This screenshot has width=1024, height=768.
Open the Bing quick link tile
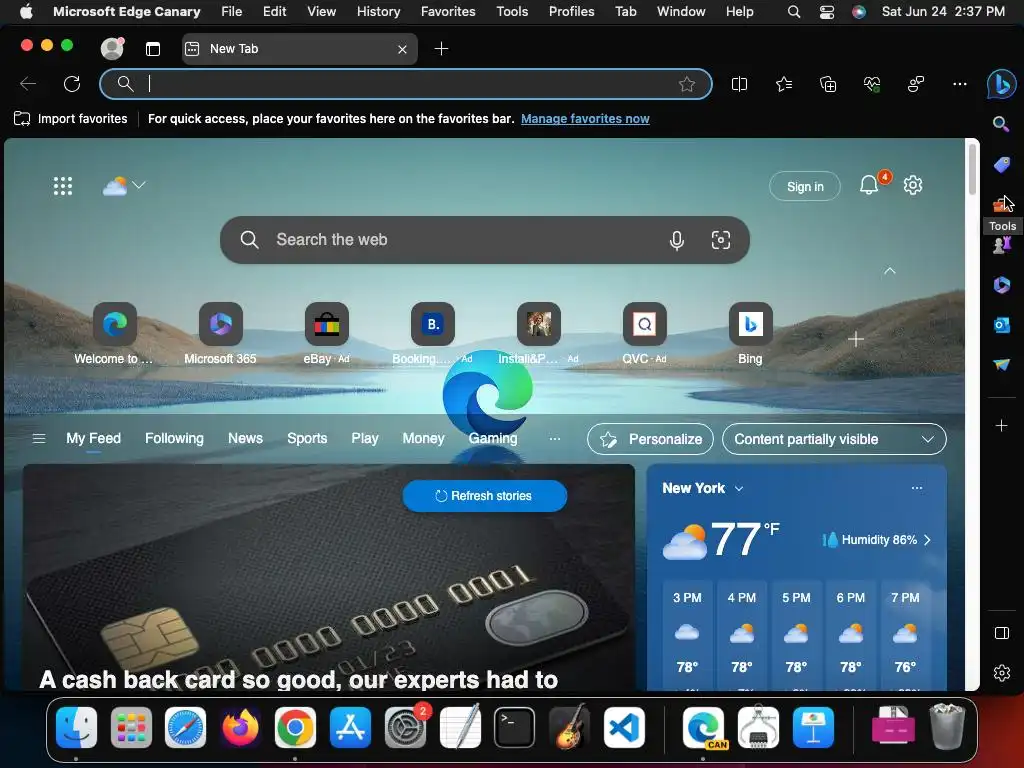click(x=750, y=334)
